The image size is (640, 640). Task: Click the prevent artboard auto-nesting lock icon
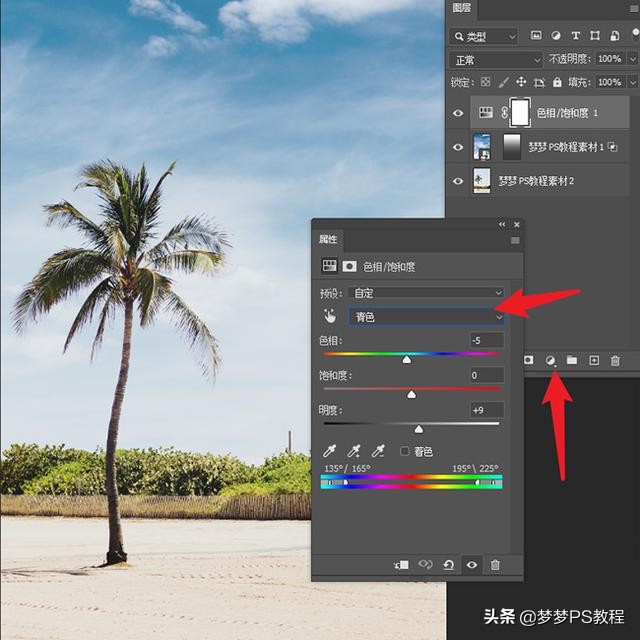click(x=539, y=82)
